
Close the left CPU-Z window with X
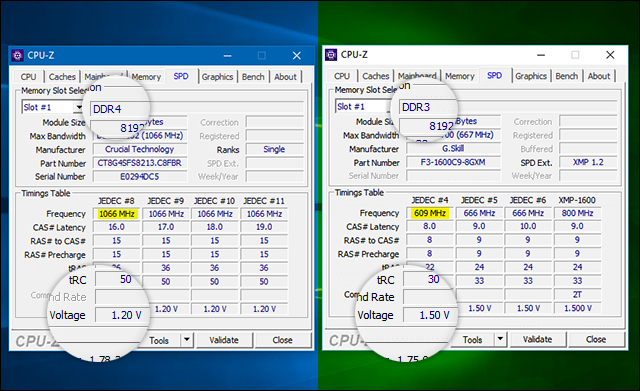pos(297,56)
